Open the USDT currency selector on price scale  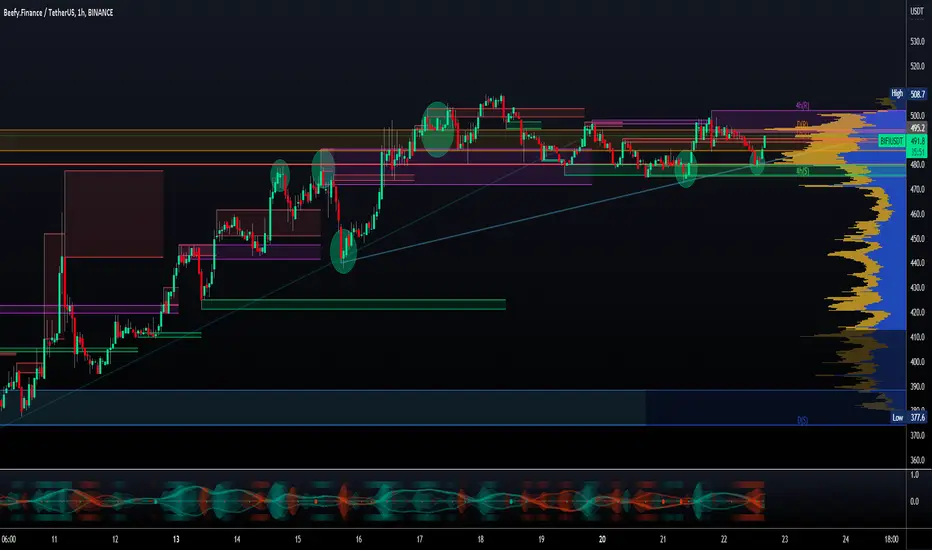click(917, 11)
